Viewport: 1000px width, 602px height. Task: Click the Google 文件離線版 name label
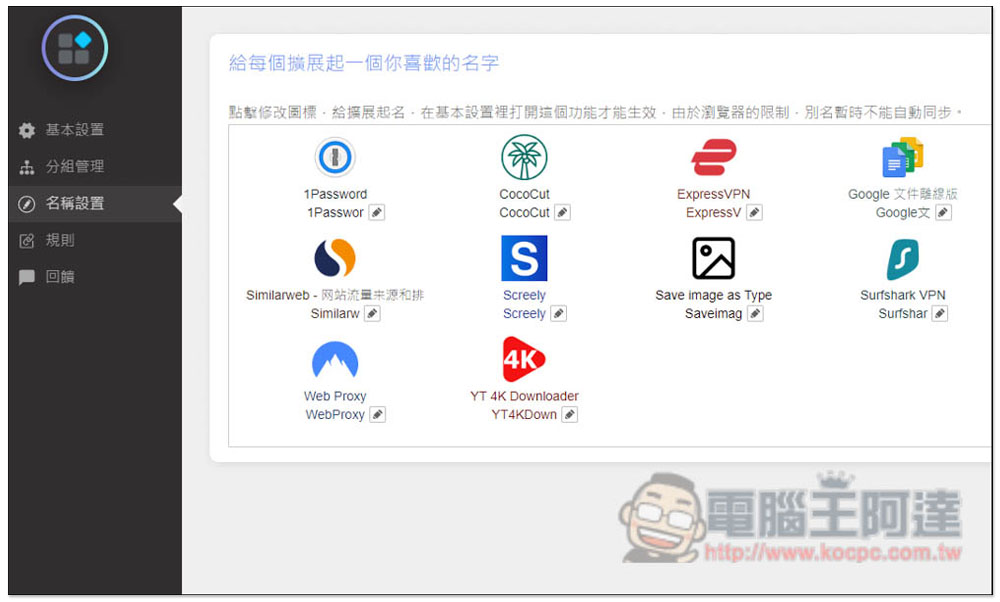pyautogui.click(x=902, y=194)
